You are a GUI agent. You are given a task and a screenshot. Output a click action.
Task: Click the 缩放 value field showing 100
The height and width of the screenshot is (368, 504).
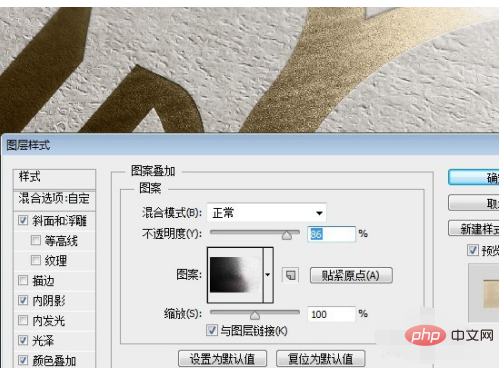click(x=331, y=314)
